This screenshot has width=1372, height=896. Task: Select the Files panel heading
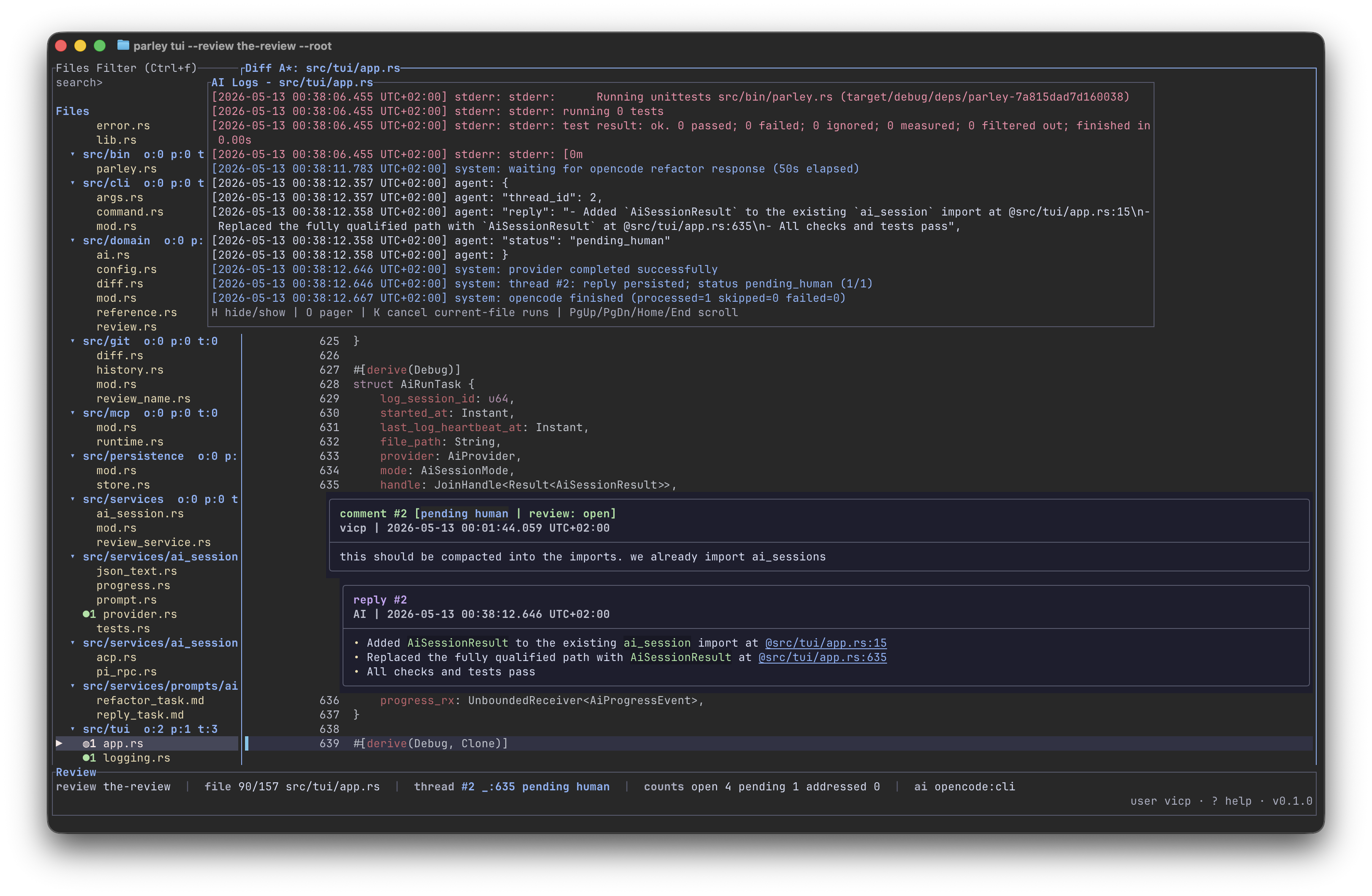(x=73, y=111)
